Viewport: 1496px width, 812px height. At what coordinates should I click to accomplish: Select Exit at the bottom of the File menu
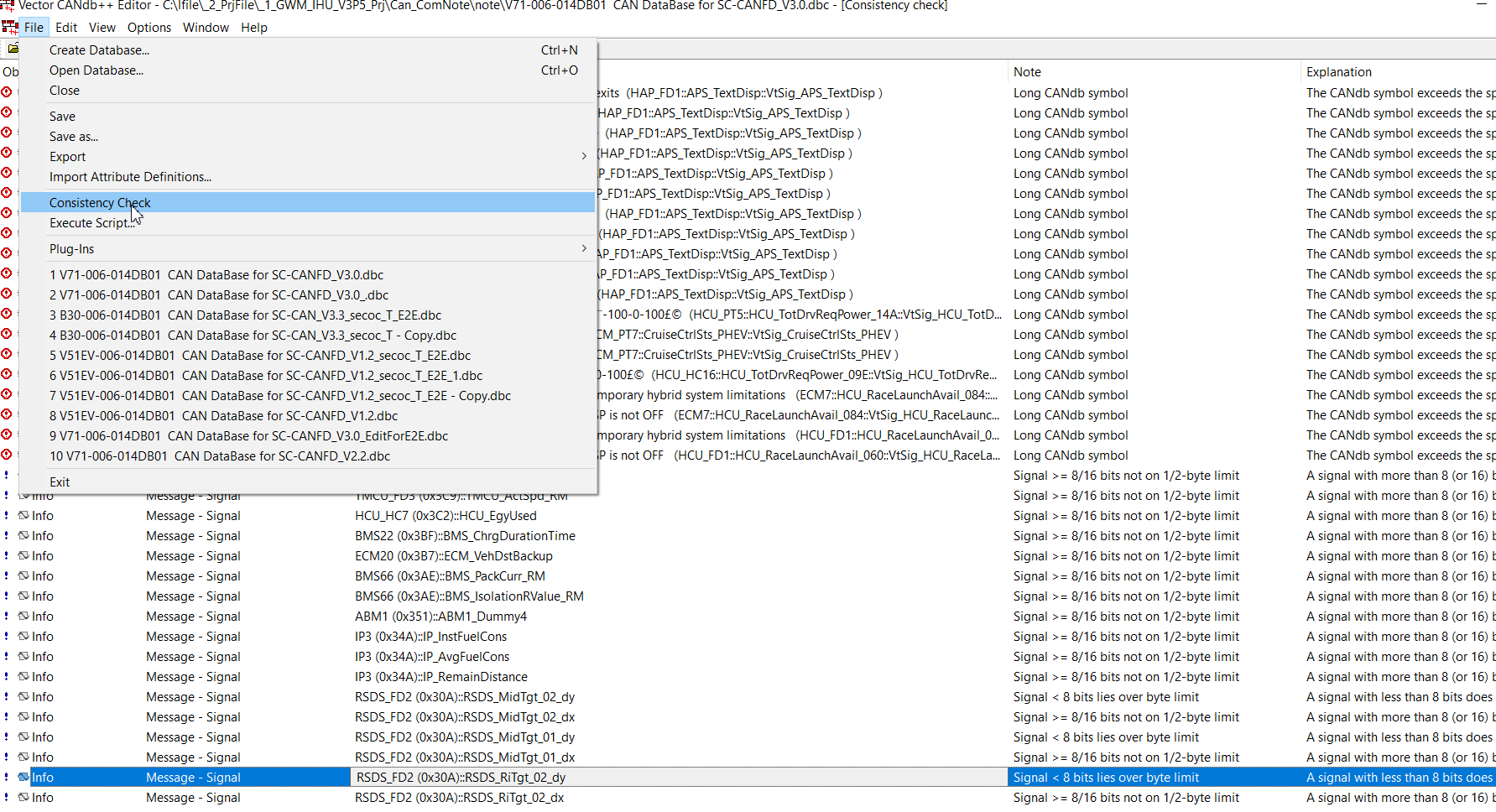(59, 481)
